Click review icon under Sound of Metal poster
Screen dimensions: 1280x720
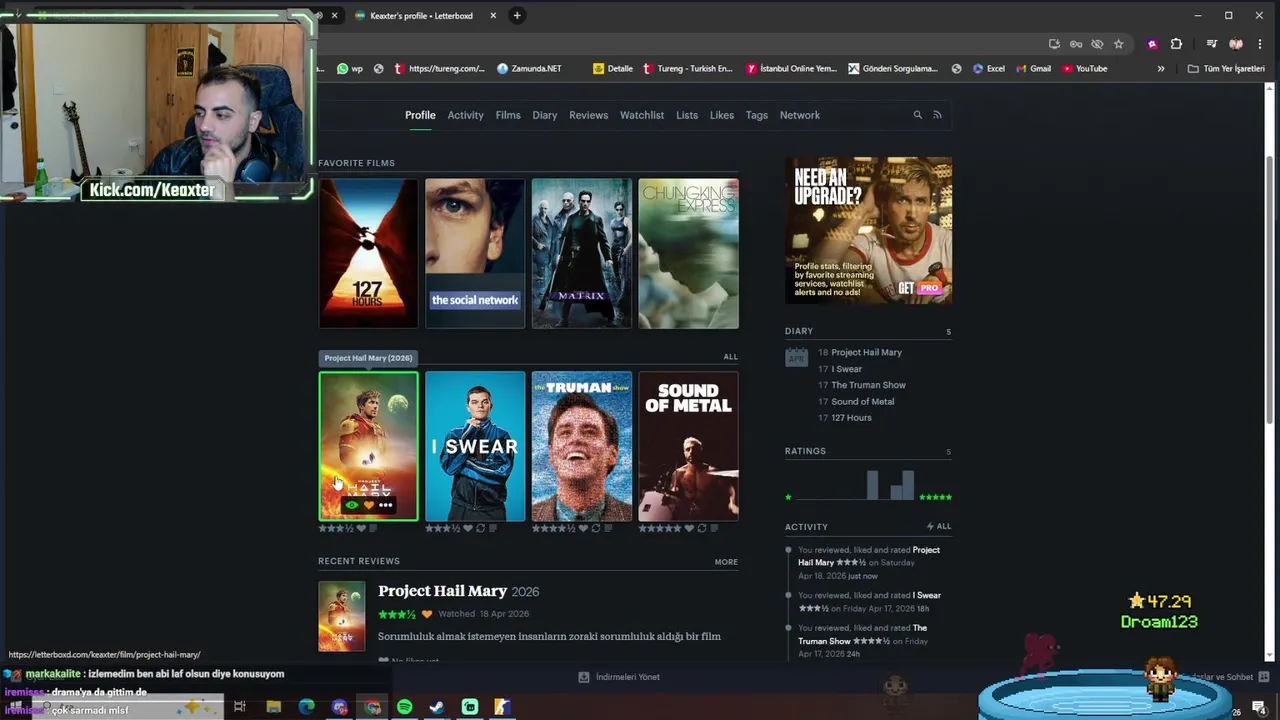pyautogui.click(x=713, y=528)
